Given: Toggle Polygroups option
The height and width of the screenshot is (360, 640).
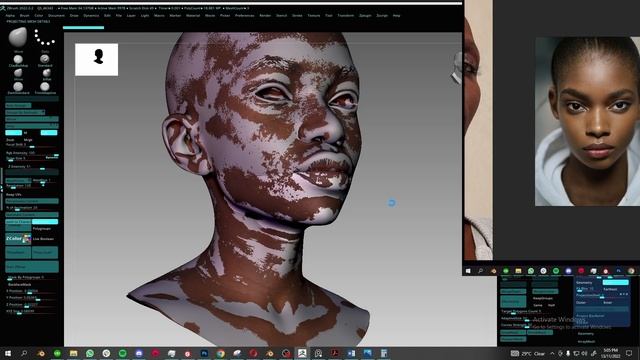Looking at the screenshot, I should click(x=42, y=229).
